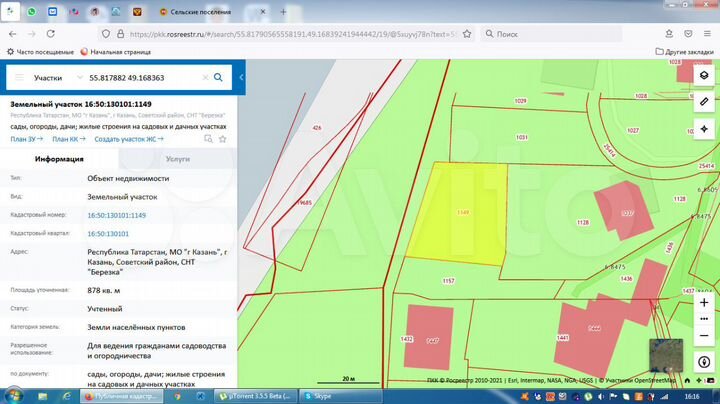Switch basemap using satellite thumbnail
This screenshot has height=404, width=720.
(665, 355)
